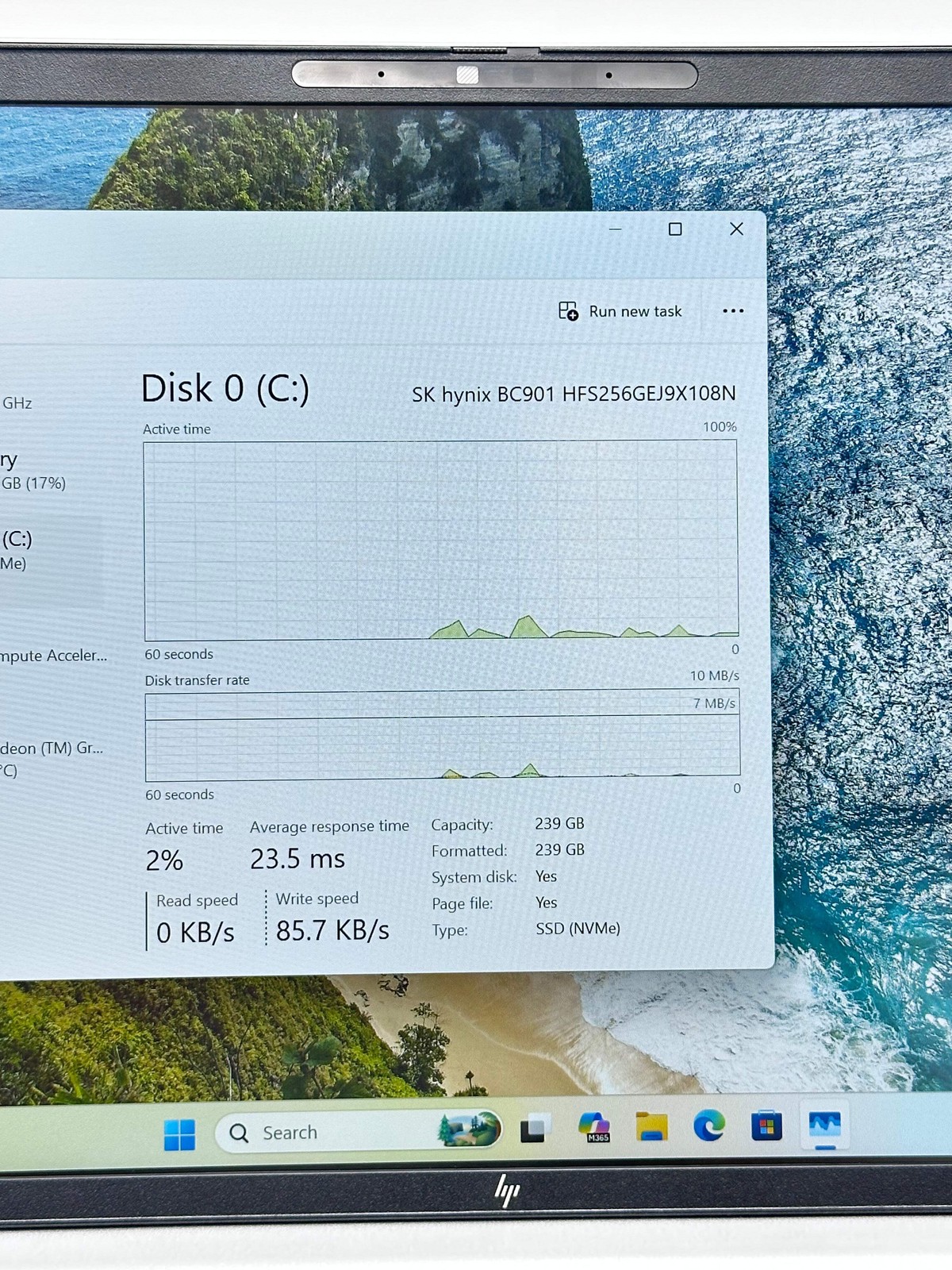The width and height of the screenshot is (952, 1270).
Task: Launch the Microsoft 365 Copilot app
Action: click(594, 1127)
